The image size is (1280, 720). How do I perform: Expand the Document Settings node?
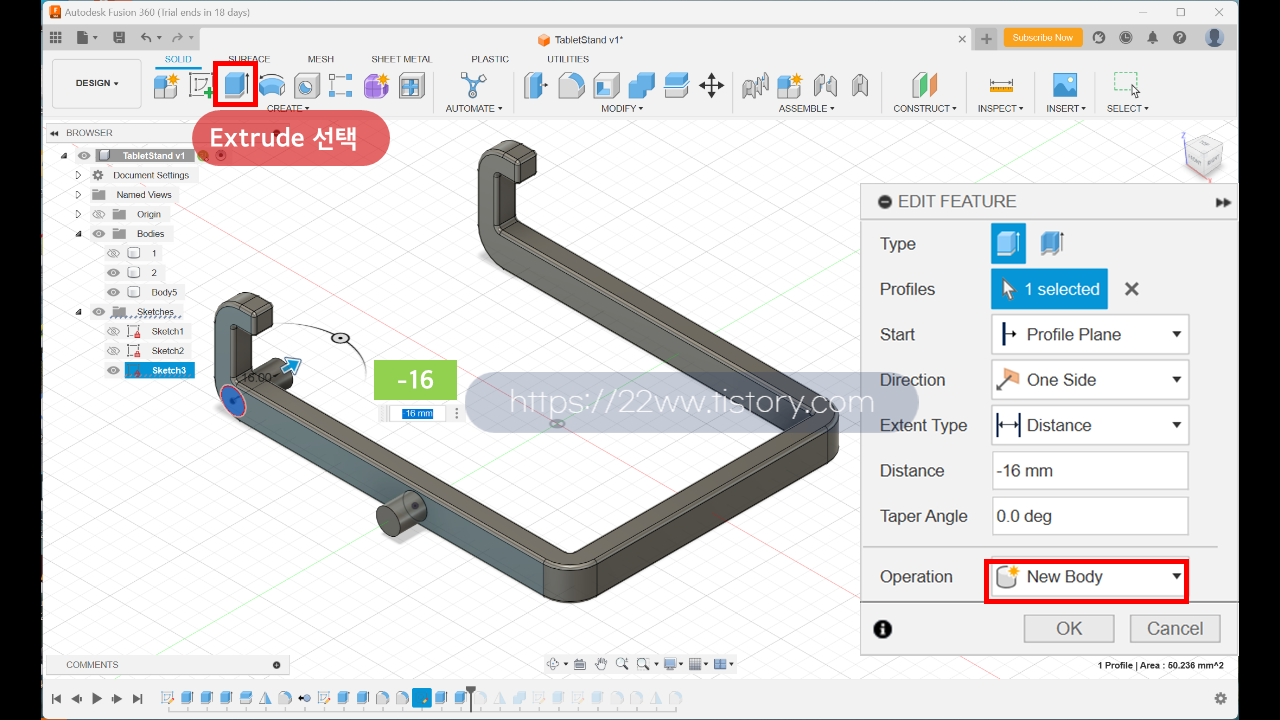coord(78,175)
